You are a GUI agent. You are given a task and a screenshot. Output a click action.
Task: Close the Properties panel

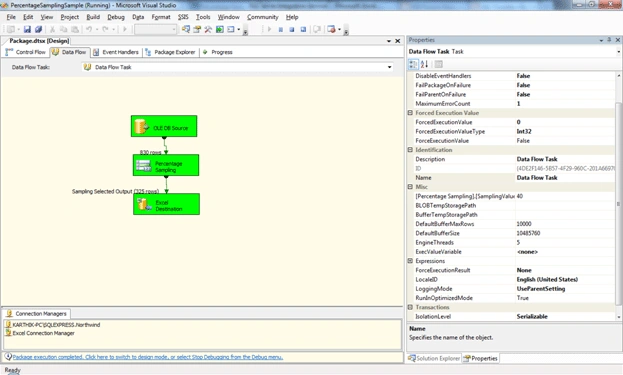click(x=618, y=40)
